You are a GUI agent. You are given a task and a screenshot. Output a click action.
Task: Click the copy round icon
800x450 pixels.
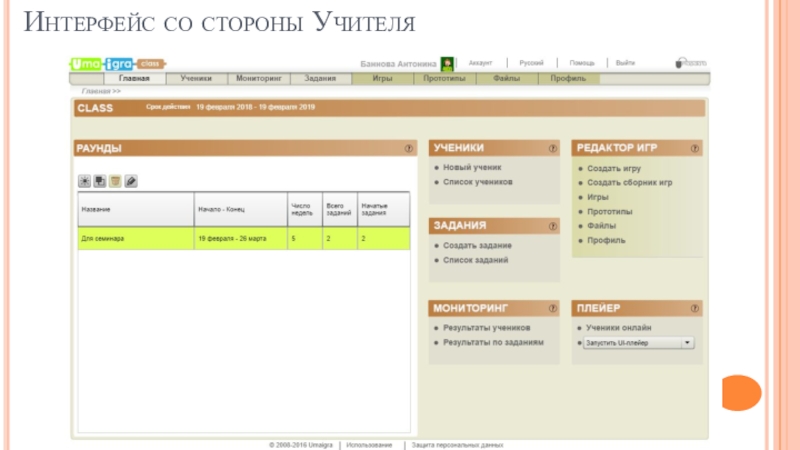click(100, 180)
